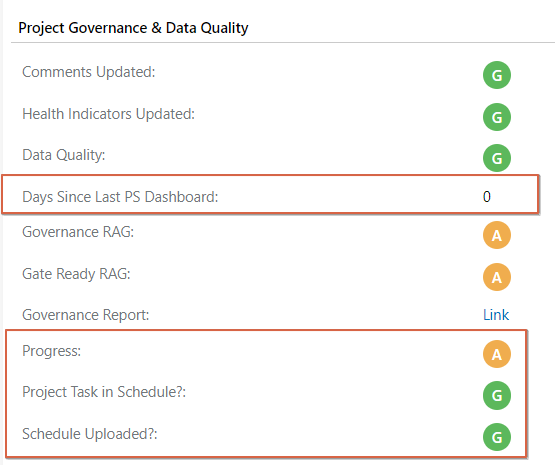Click the Data Quality label text
The width and height of the screenshot is (555, 465).
[x=64, y=155]
